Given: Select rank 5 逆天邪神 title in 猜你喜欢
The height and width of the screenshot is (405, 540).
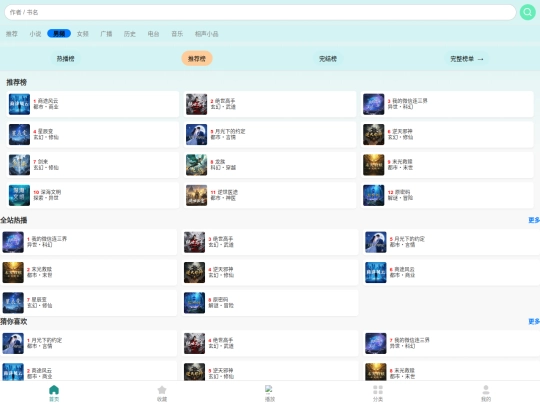Looking at the screenshot, I should [x=223, y=371].
